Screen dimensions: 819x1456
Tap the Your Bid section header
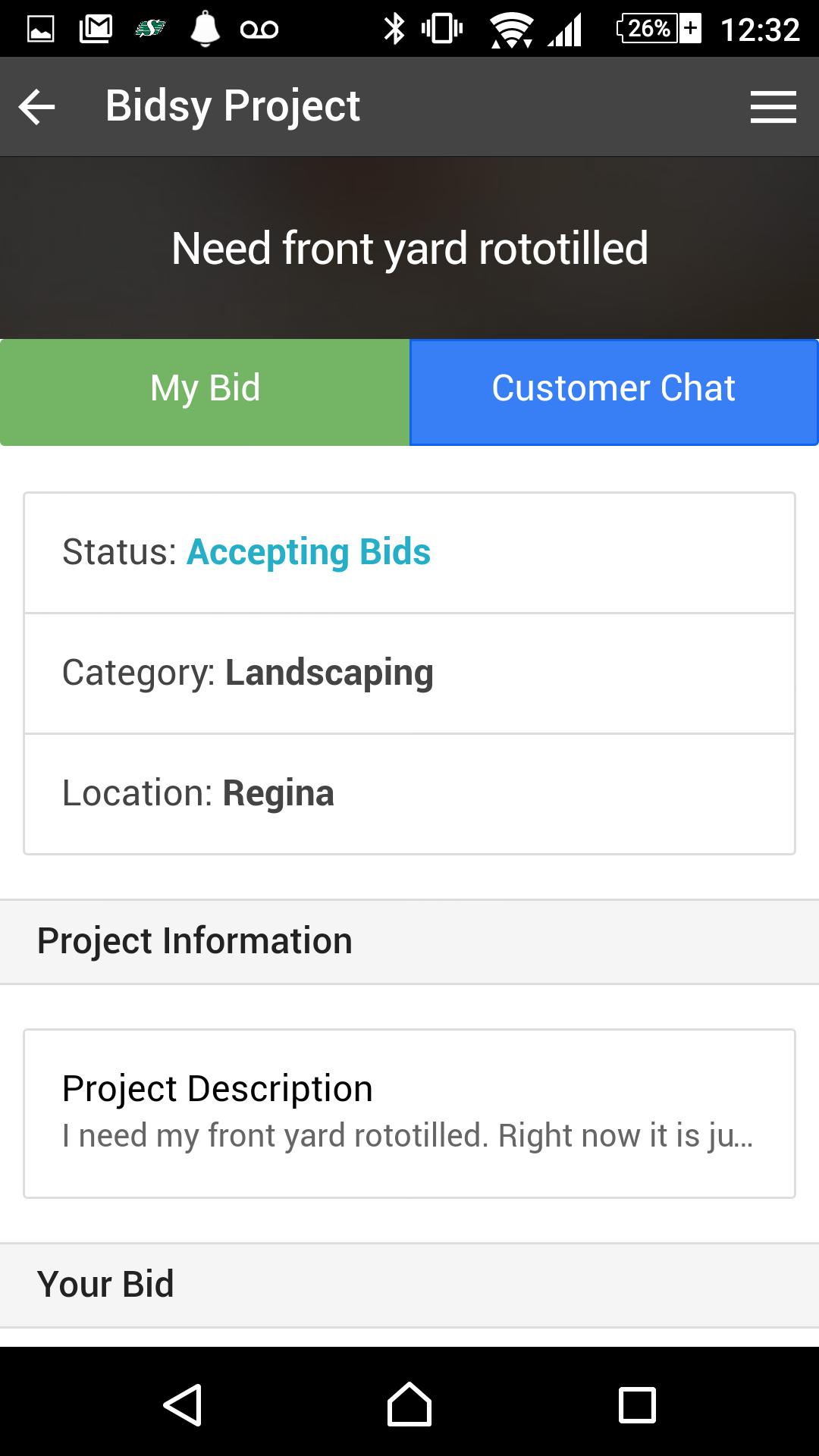tap(409, 1285)
